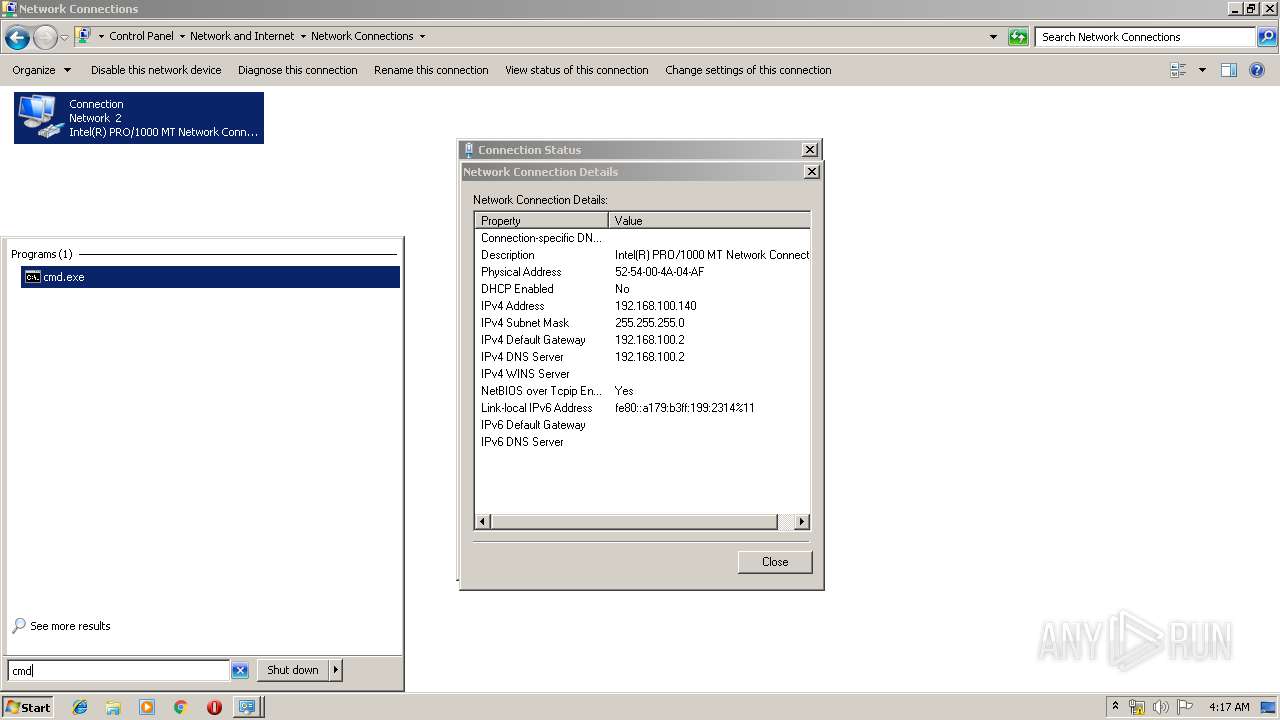The height and width of the screenshot is (720, 1280).
Task: Select the Network 2 connection adapter icon
Action: [139, 118]
